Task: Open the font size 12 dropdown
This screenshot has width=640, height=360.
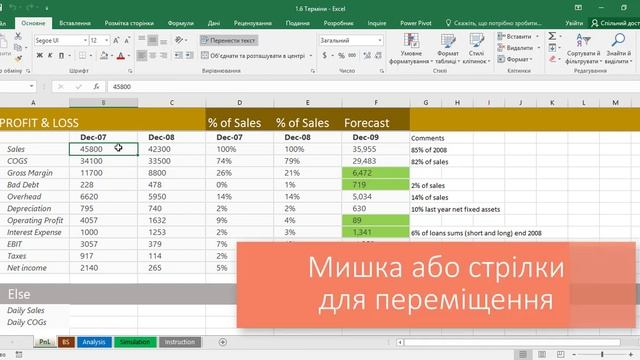Action: [x=107, y=40]
